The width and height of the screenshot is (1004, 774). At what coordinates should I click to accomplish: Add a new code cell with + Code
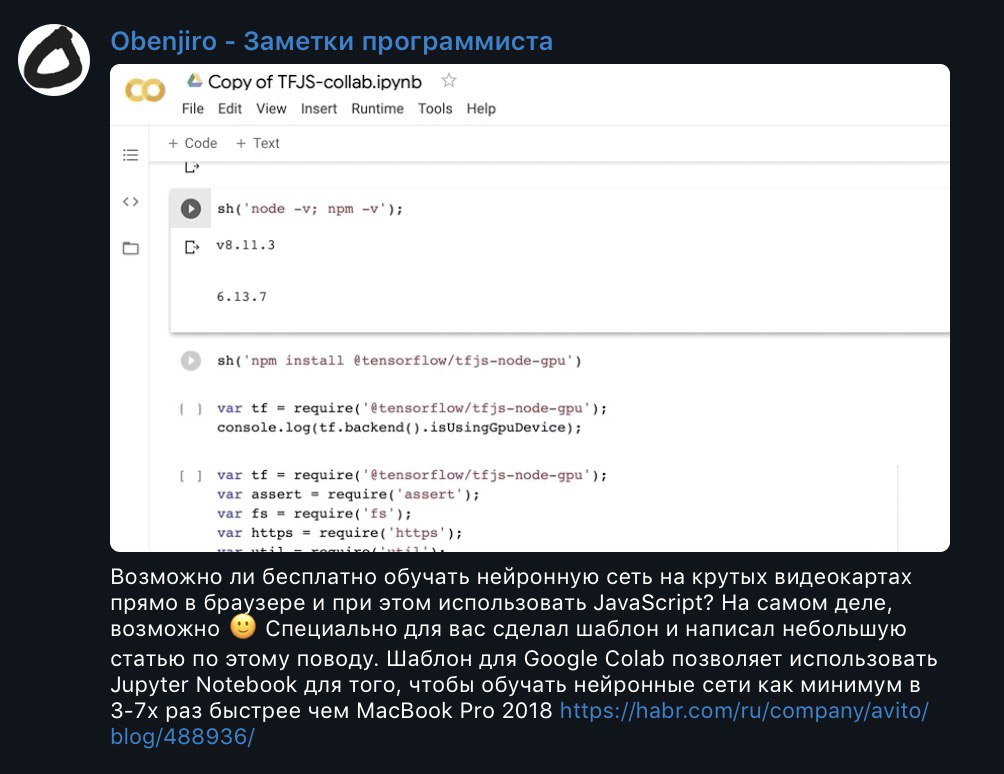click(x=193, y=143)
